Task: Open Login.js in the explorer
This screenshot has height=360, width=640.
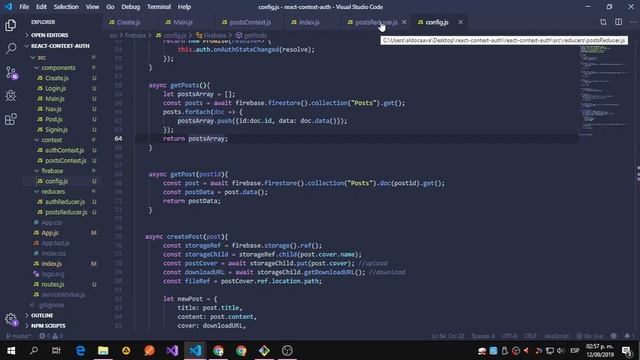Action: click(61, 89)
